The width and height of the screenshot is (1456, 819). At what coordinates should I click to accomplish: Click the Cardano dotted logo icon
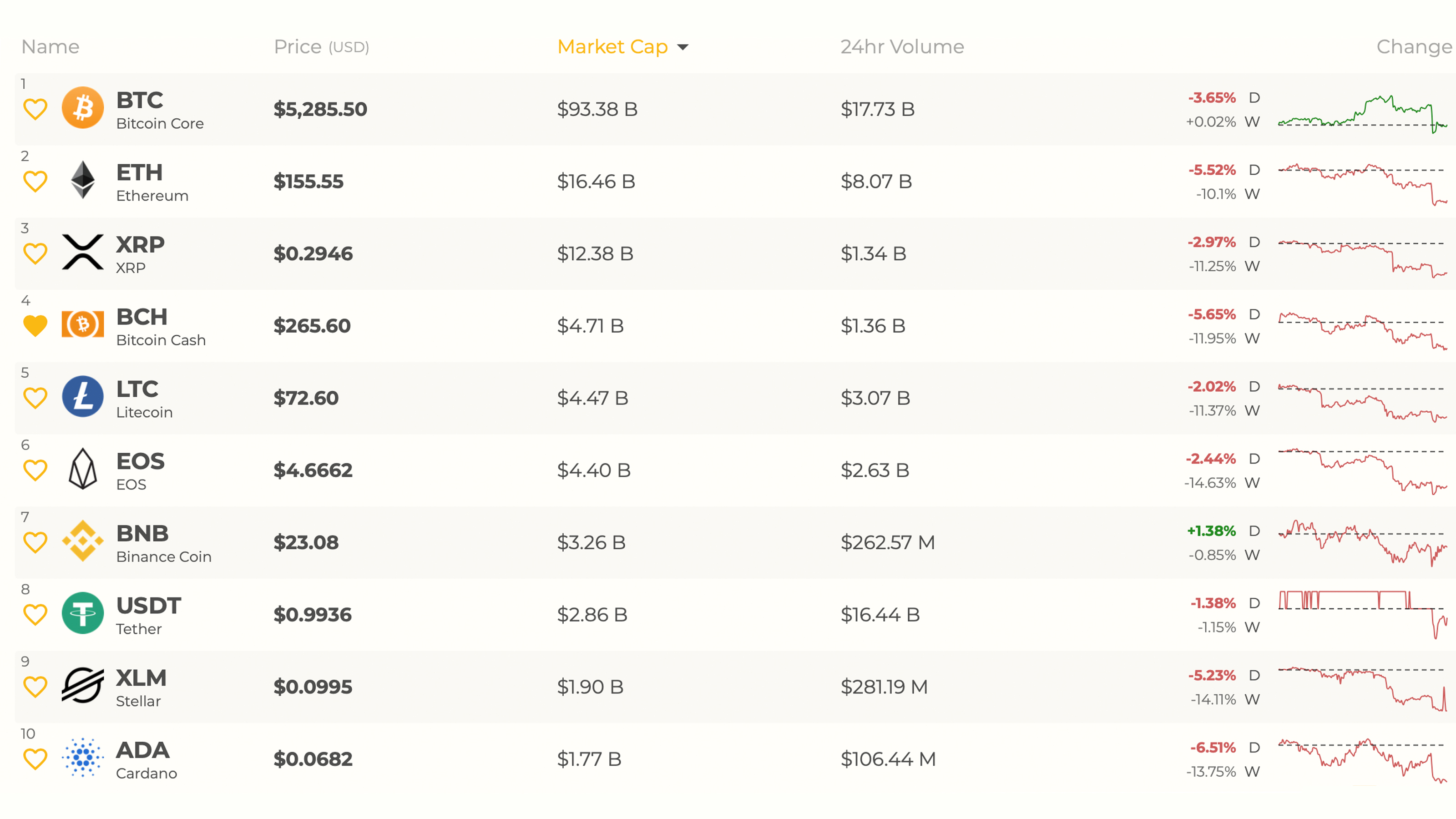click(x=82, y=758)
